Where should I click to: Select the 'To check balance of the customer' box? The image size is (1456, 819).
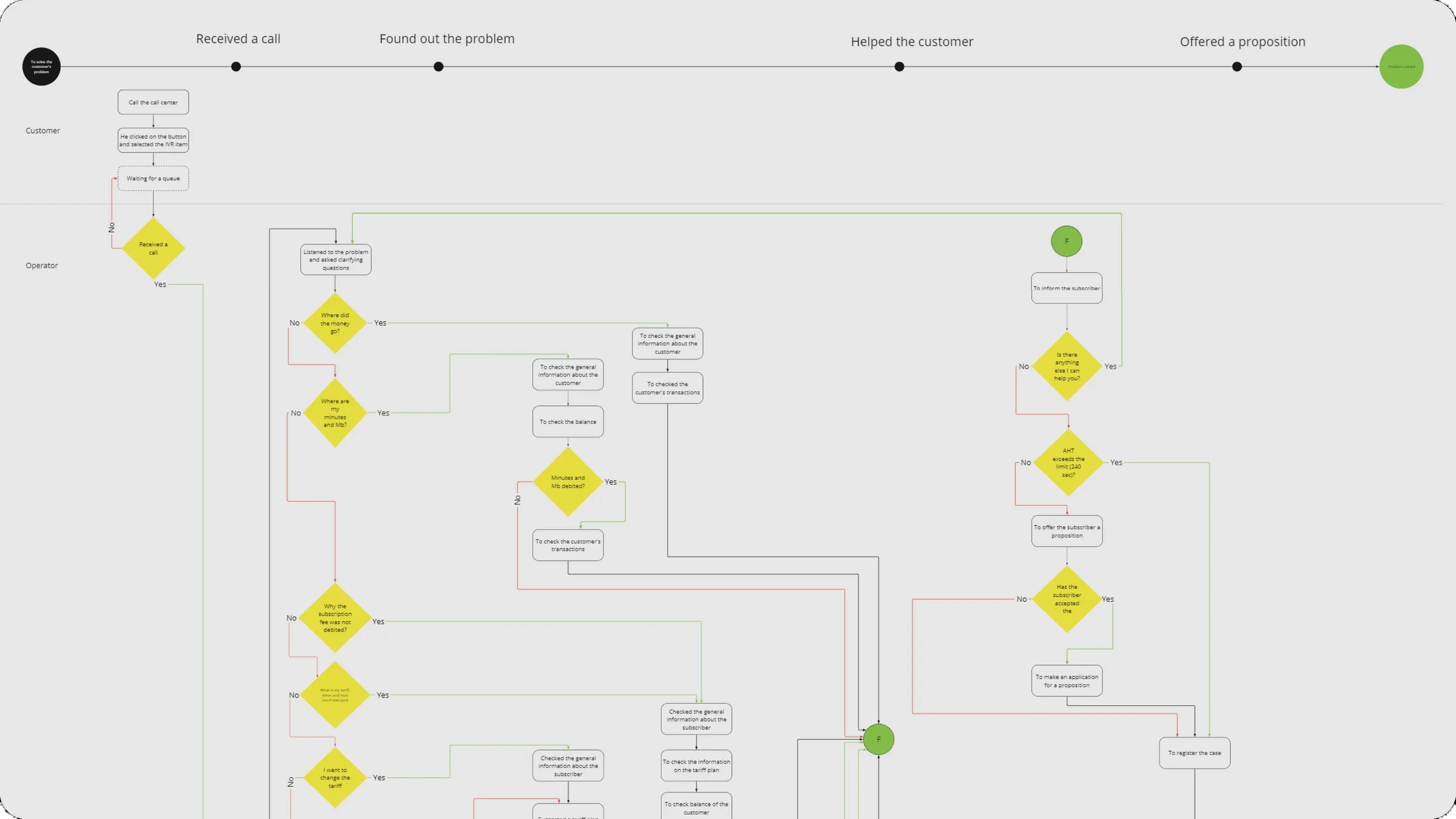point(696,806)
